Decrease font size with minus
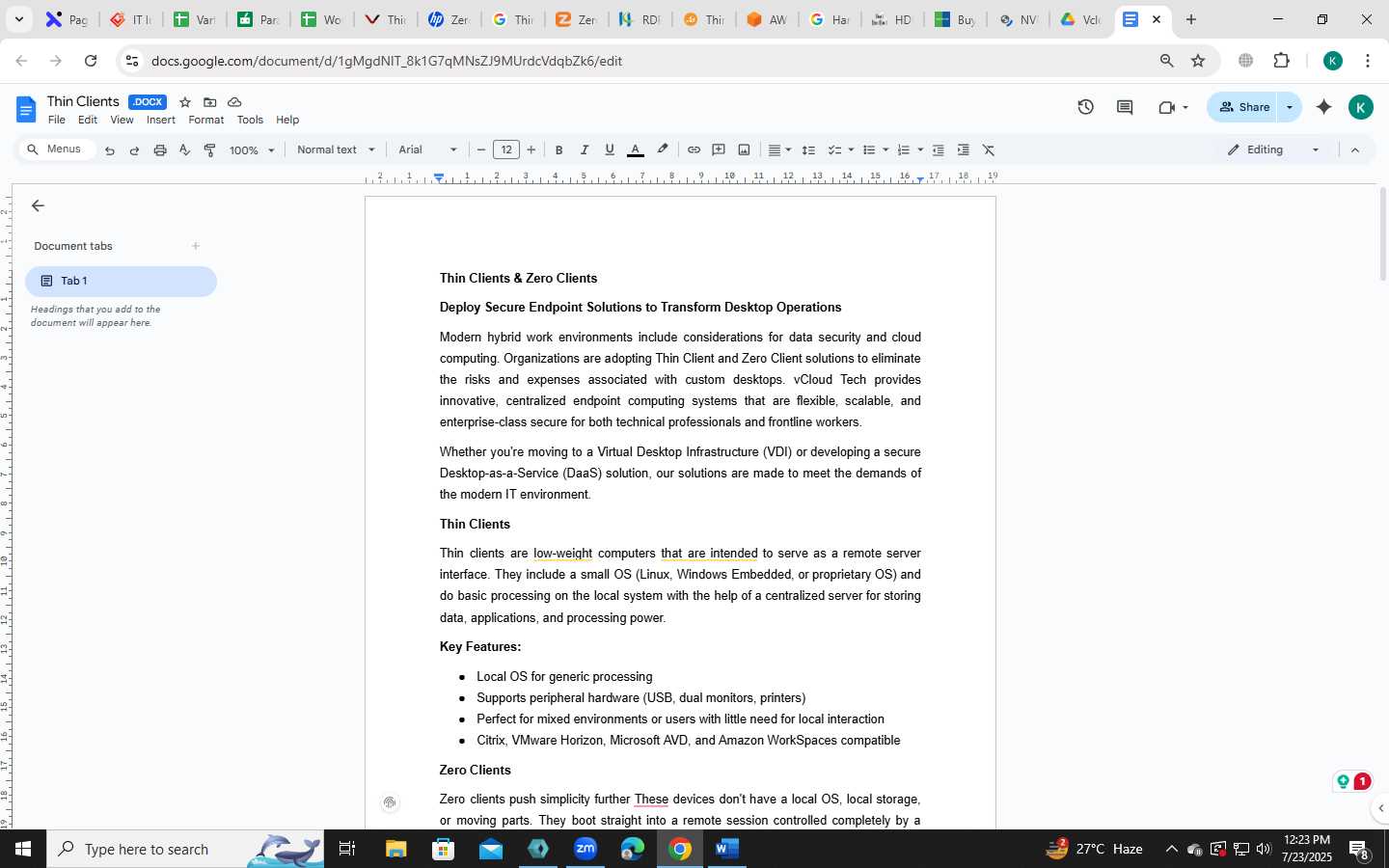 481,149
